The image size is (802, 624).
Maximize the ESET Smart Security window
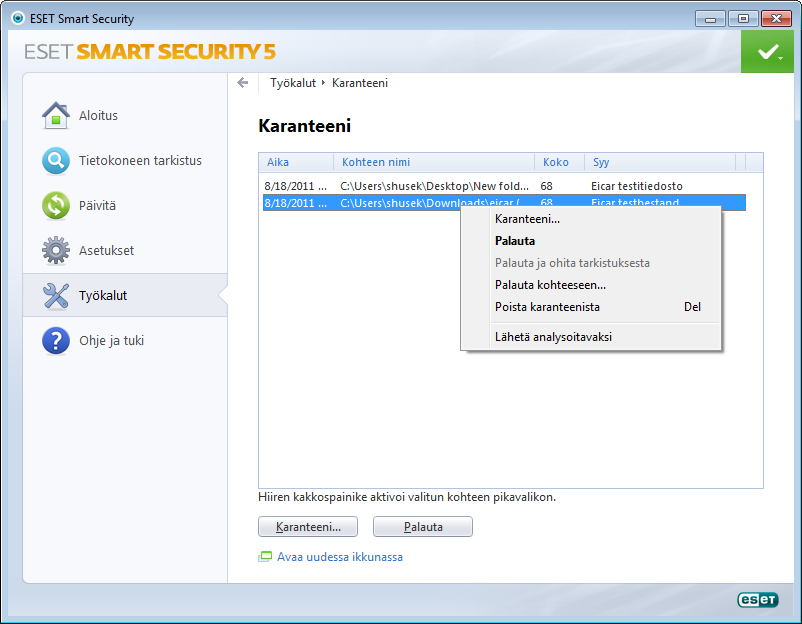point(743,19)
